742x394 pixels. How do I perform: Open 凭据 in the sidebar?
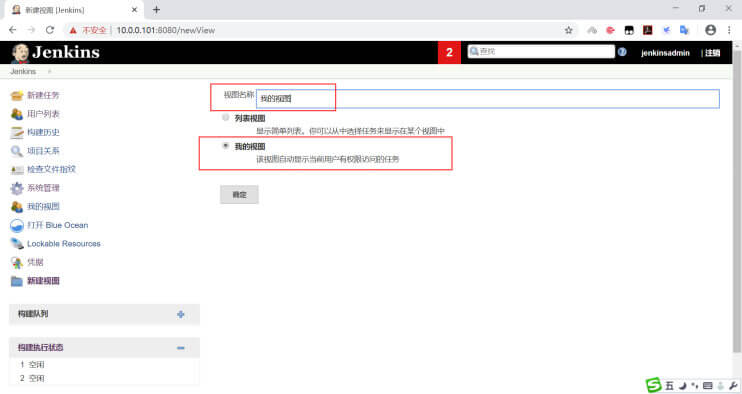(35, 262)
